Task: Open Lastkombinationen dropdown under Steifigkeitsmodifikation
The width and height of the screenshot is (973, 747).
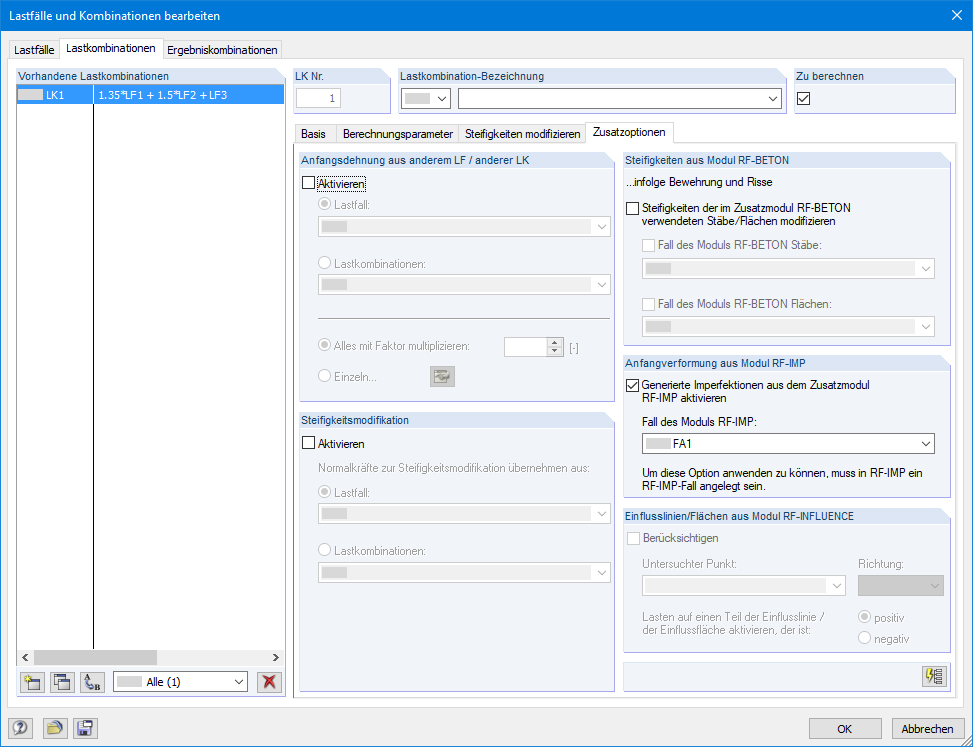Action: click(x=464, y=573)
